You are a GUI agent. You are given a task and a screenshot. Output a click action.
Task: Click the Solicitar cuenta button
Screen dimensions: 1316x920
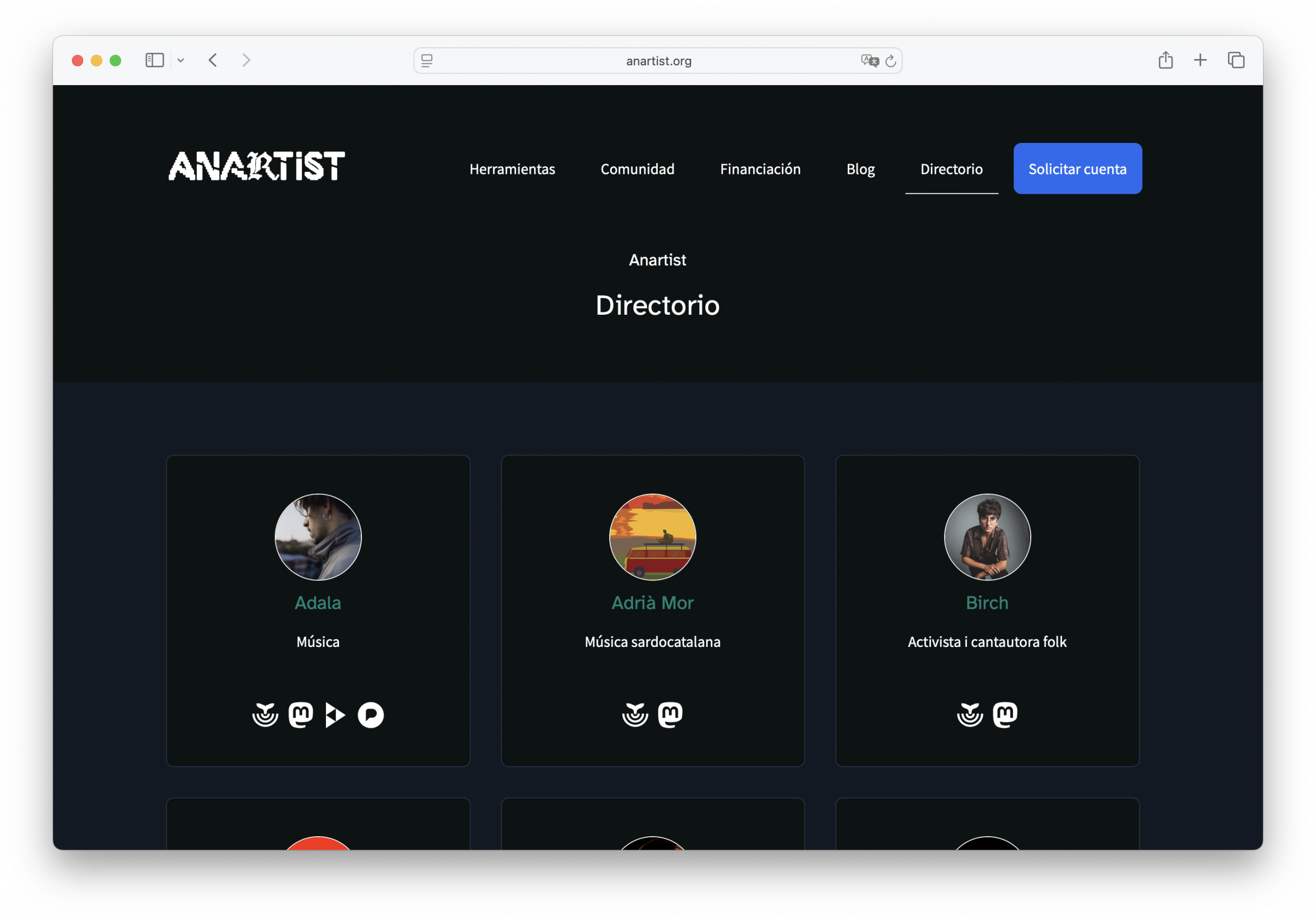pos(1077,169)
